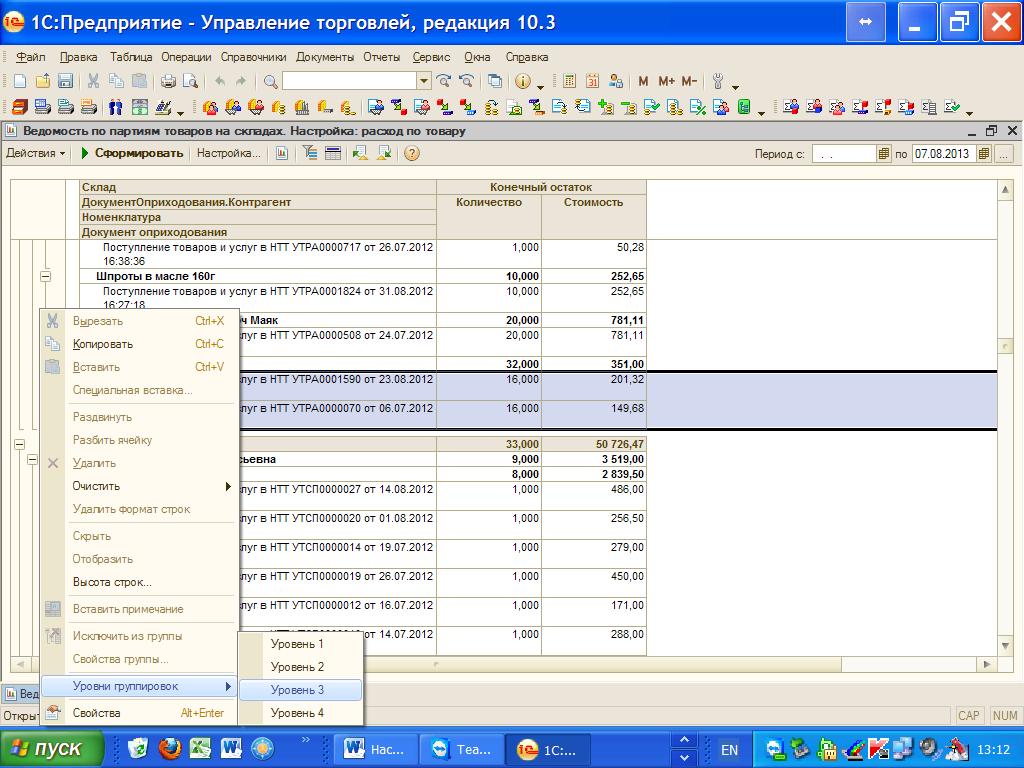Switch to the Word taskbar button Нас...
The width and height of the screenshot is (1024, 768).
click(374, 750)
